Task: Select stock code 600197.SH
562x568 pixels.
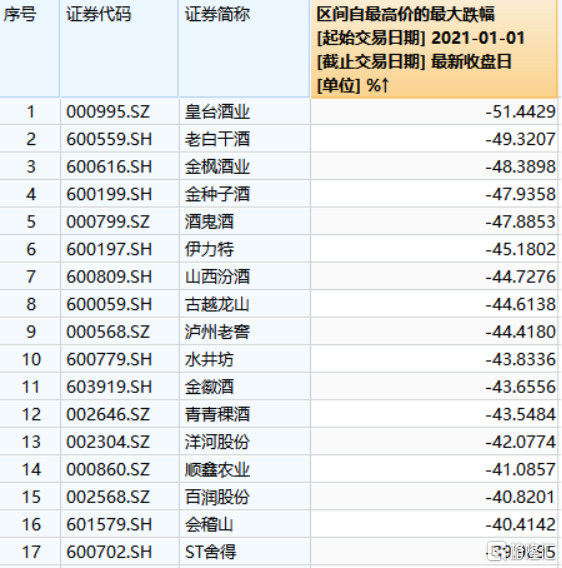Action: [x=109, y=249]
